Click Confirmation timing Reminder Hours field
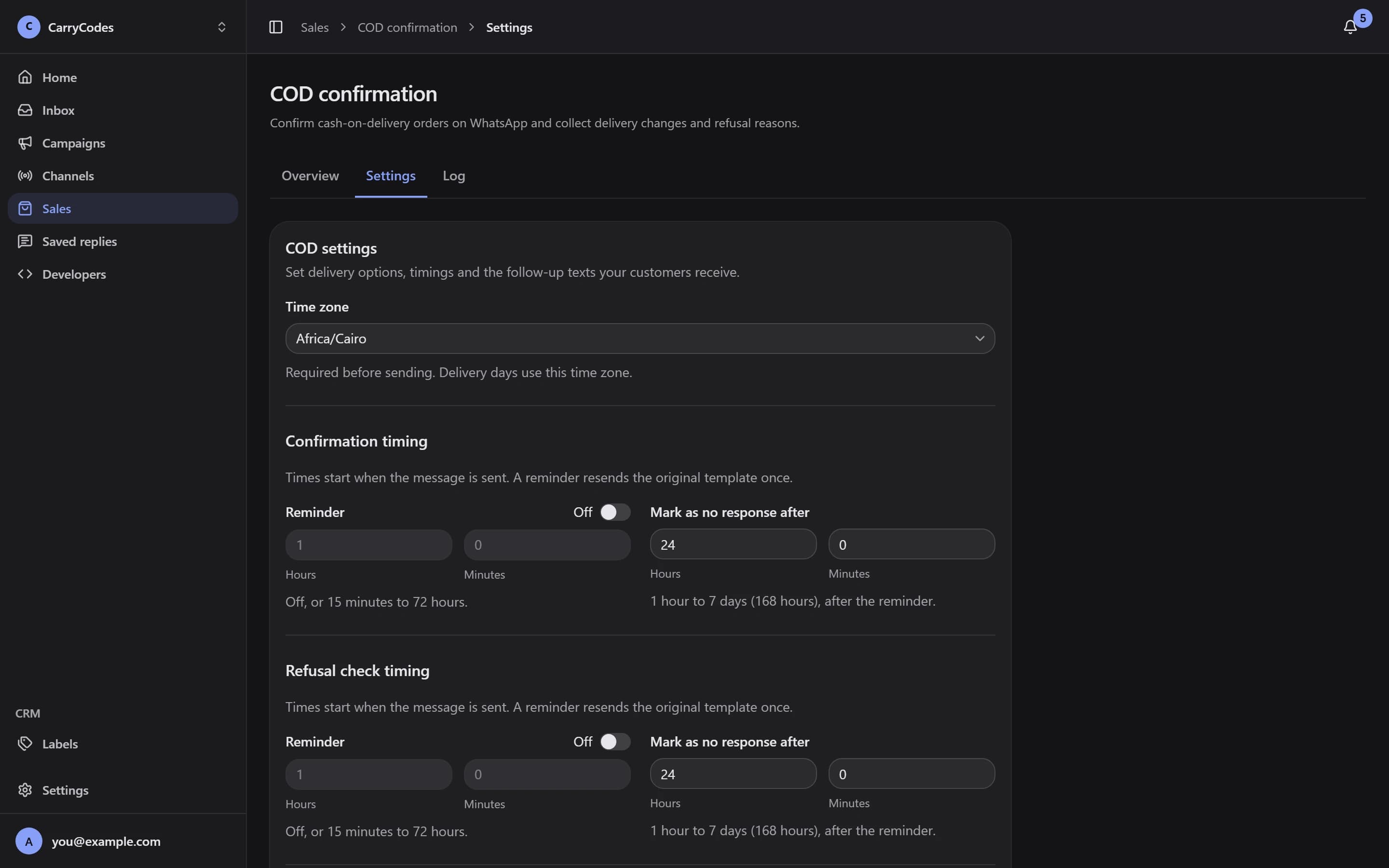Image resolution: width=1389 pixels, height=868 pixels. [368, 545]
